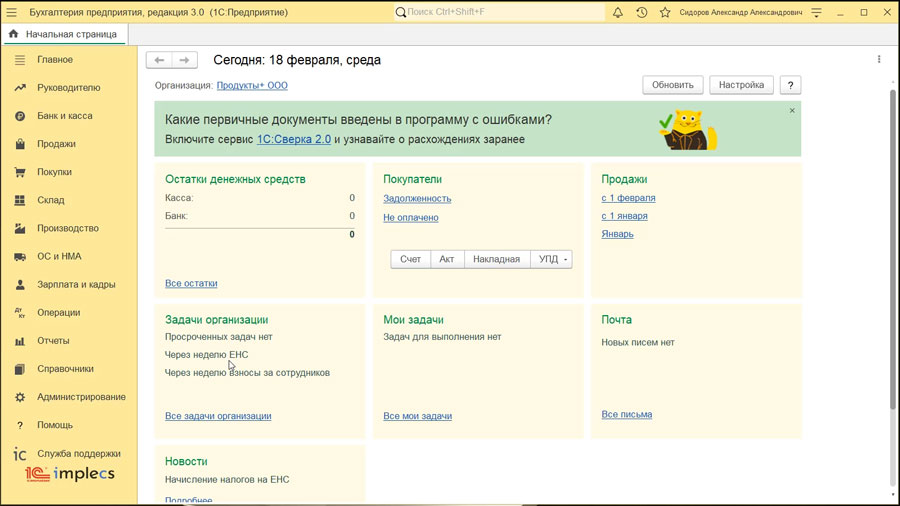
Task: Open organization link Продукты+ ООО
Action: tap(252, 85)
